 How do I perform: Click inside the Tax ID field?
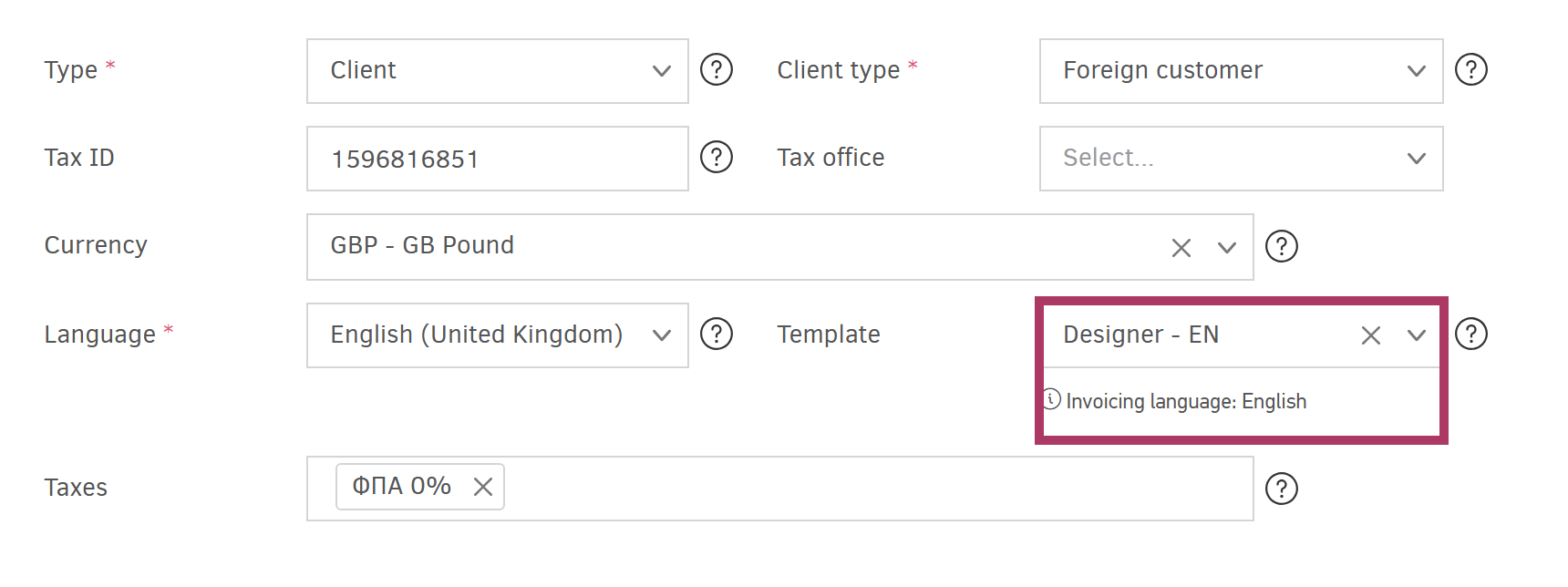click(x=497, y=158)
